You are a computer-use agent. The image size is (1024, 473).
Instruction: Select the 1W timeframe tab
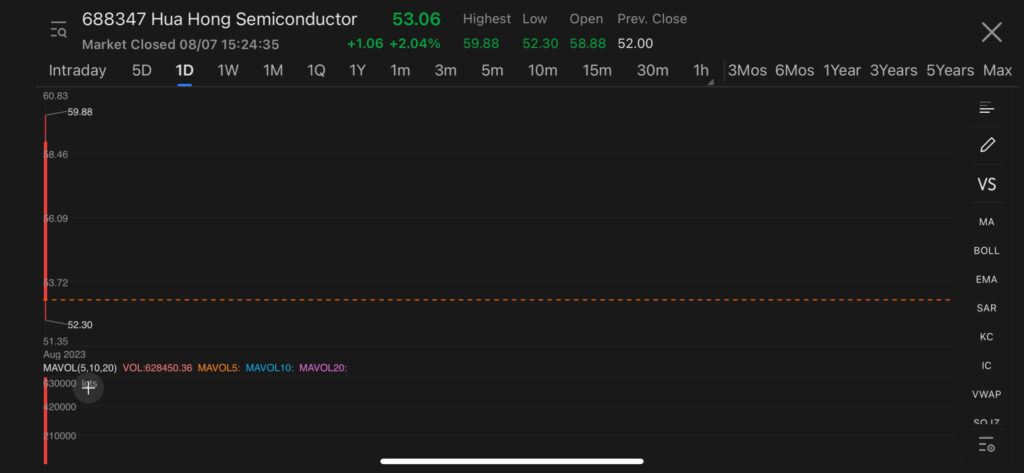point(228,71)
